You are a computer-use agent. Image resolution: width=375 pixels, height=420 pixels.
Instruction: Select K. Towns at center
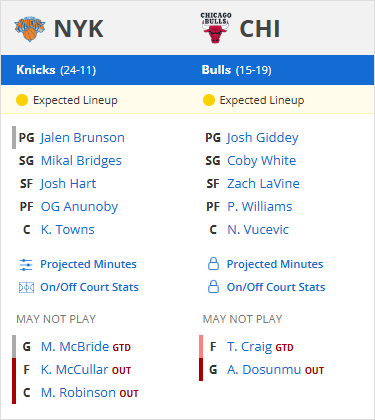pyautogui.click(x=68, y=229)
